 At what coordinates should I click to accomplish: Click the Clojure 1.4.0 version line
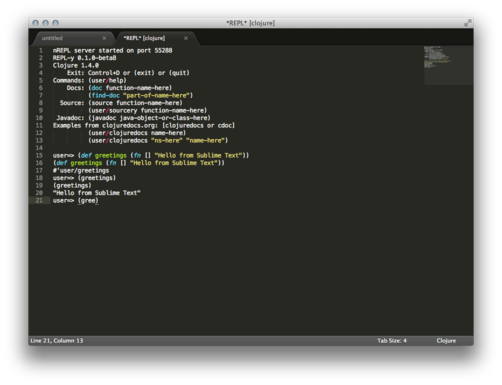tap(76, 65)
